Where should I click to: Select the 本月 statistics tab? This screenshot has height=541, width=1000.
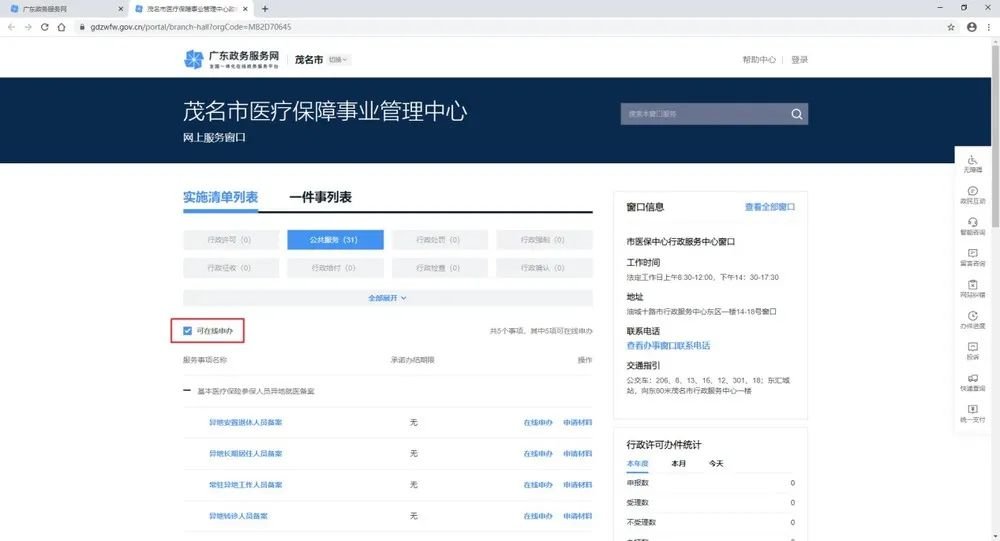tap(678, 464)
